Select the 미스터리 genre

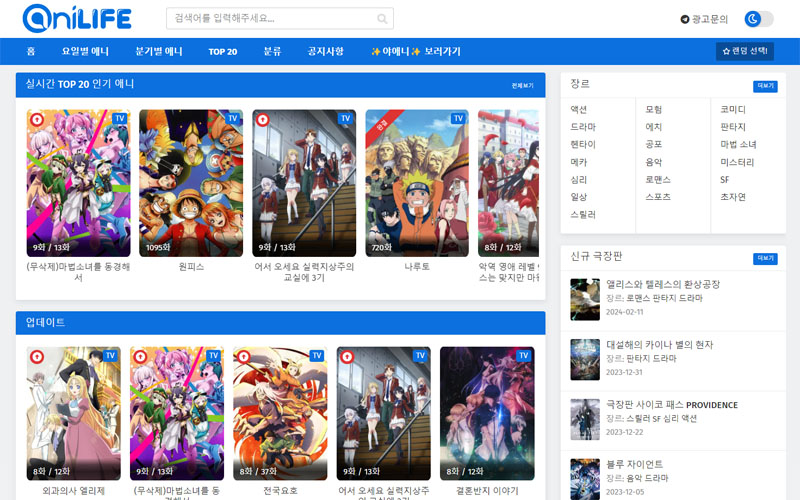[x=737, y=162]
